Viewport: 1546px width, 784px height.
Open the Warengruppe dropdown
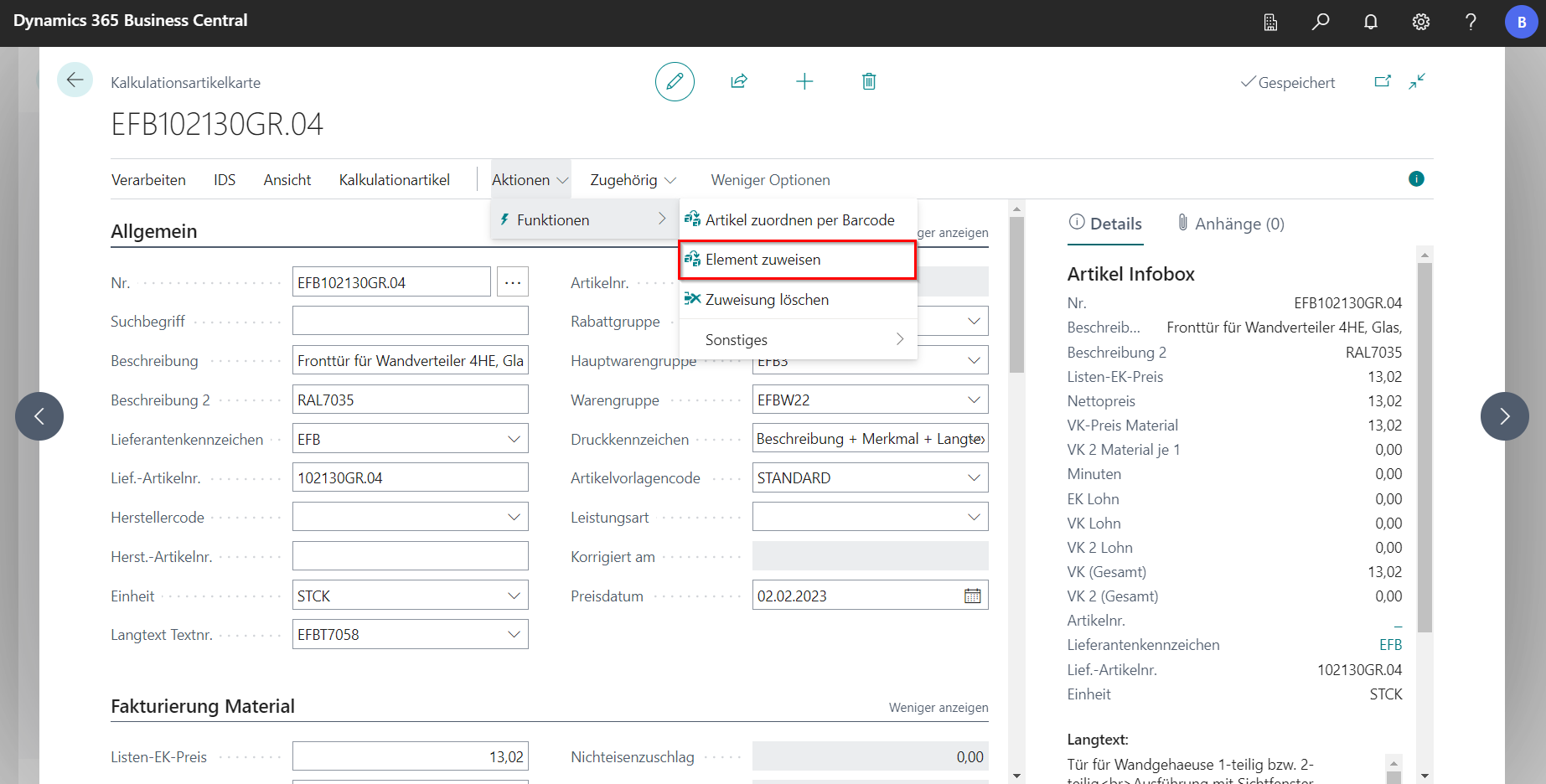(974, 400)
